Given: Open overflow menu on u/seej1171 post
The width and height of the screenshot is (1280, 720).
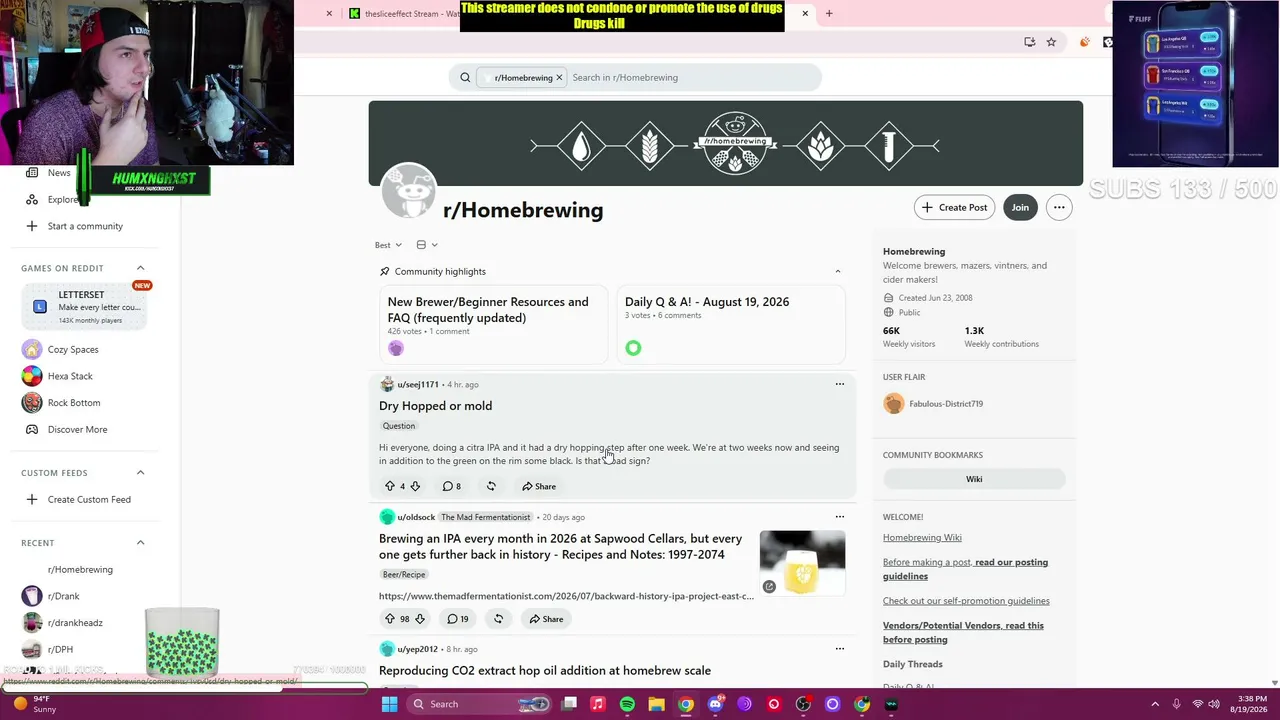Looking at the screenshot, I should pyautogui.click(x=840, y=384).
